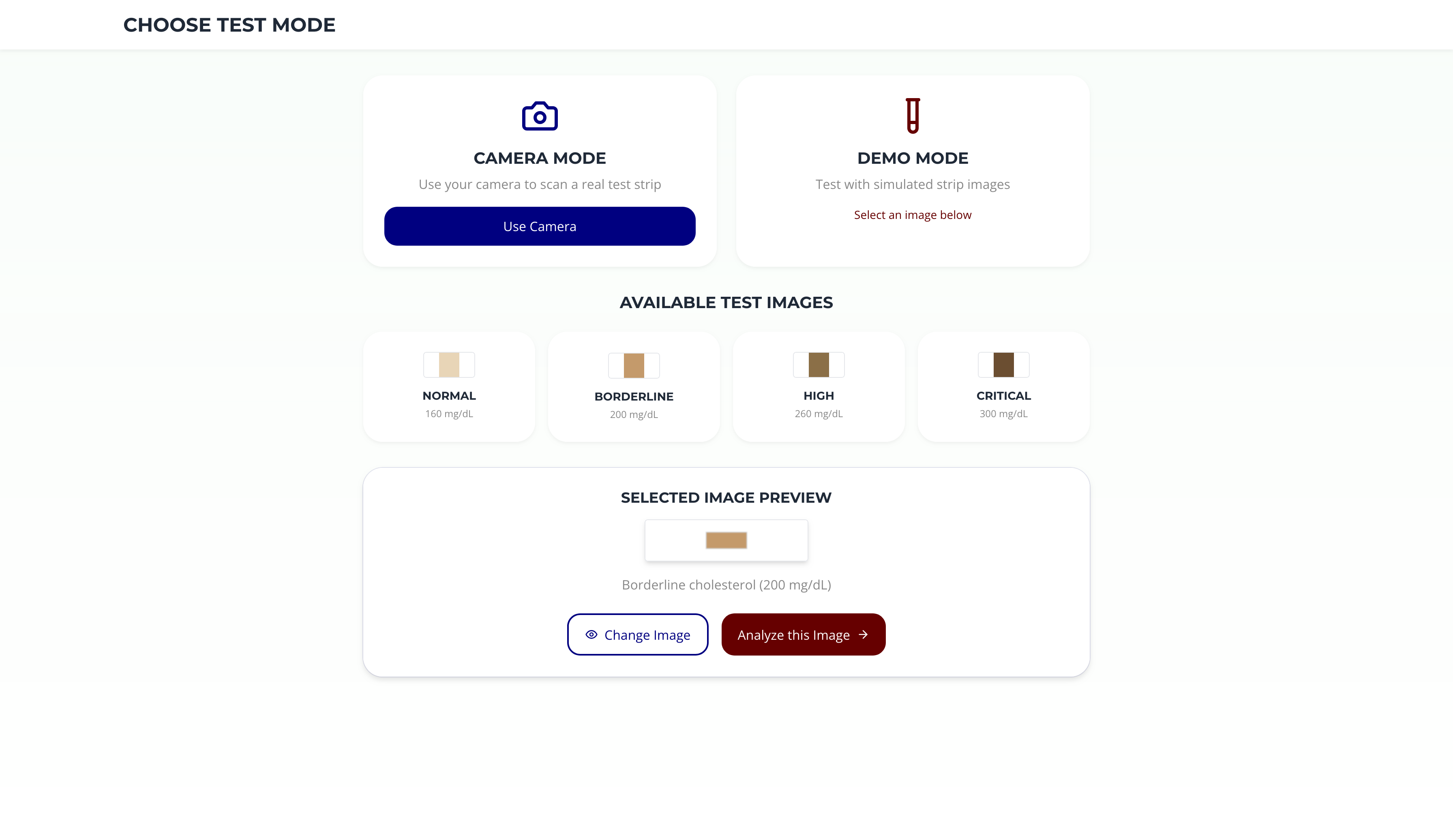Select the Critical test strip thumbnail
Screen dimensions: 1453x840
(1003, 364)
